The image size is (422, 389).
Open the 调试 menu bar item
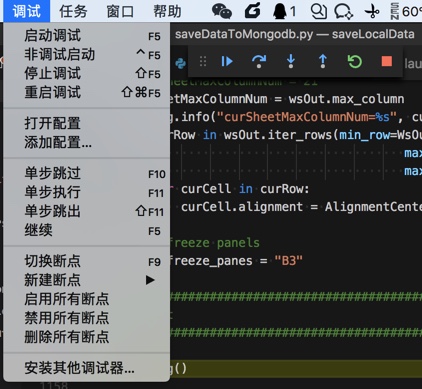[27, 11]
